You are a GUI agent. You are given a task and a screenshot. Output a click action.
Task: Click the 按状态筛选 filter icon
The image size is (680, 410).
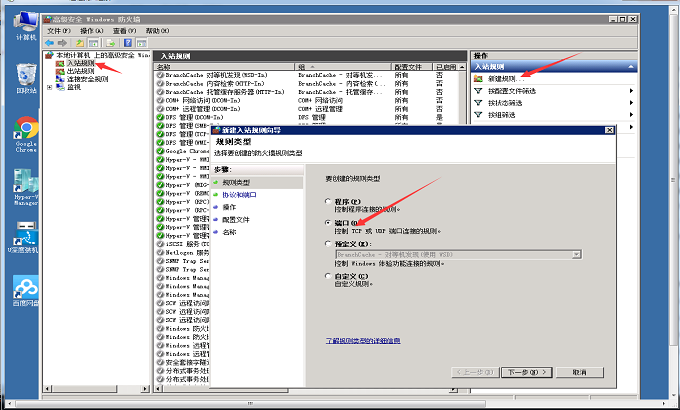pos(478,103)
